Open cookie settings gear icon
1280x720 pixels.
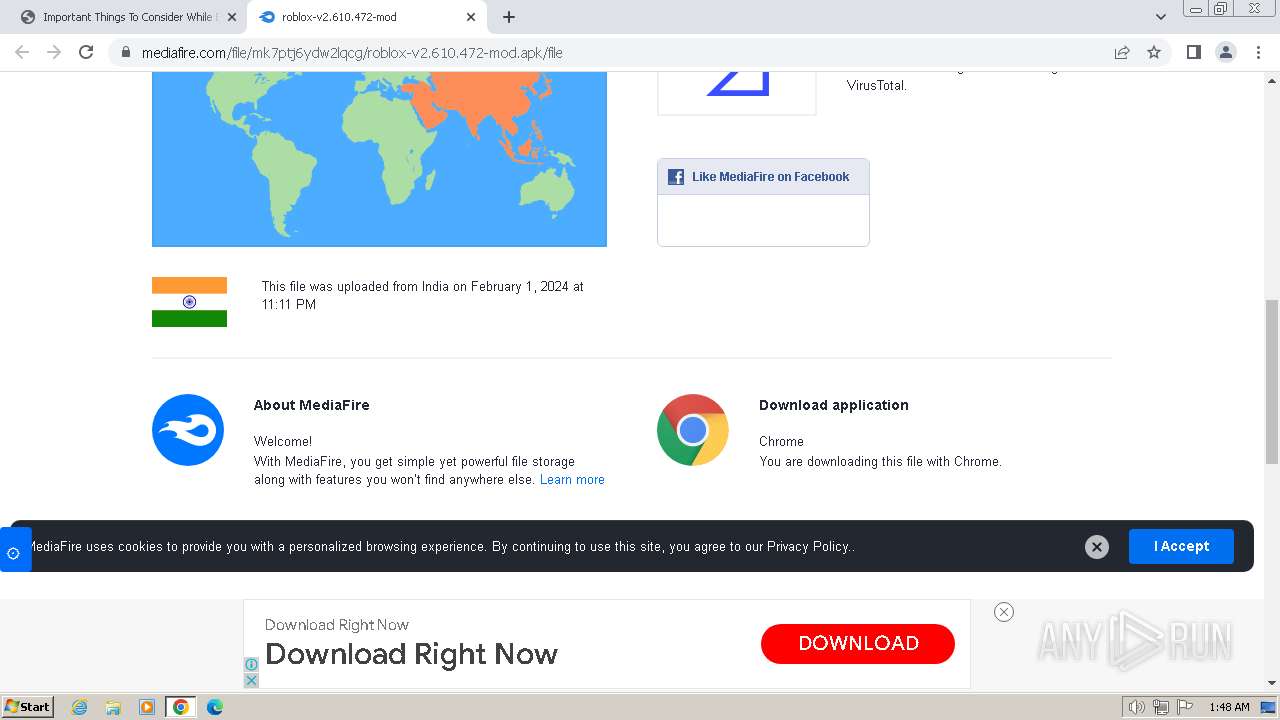13,552
